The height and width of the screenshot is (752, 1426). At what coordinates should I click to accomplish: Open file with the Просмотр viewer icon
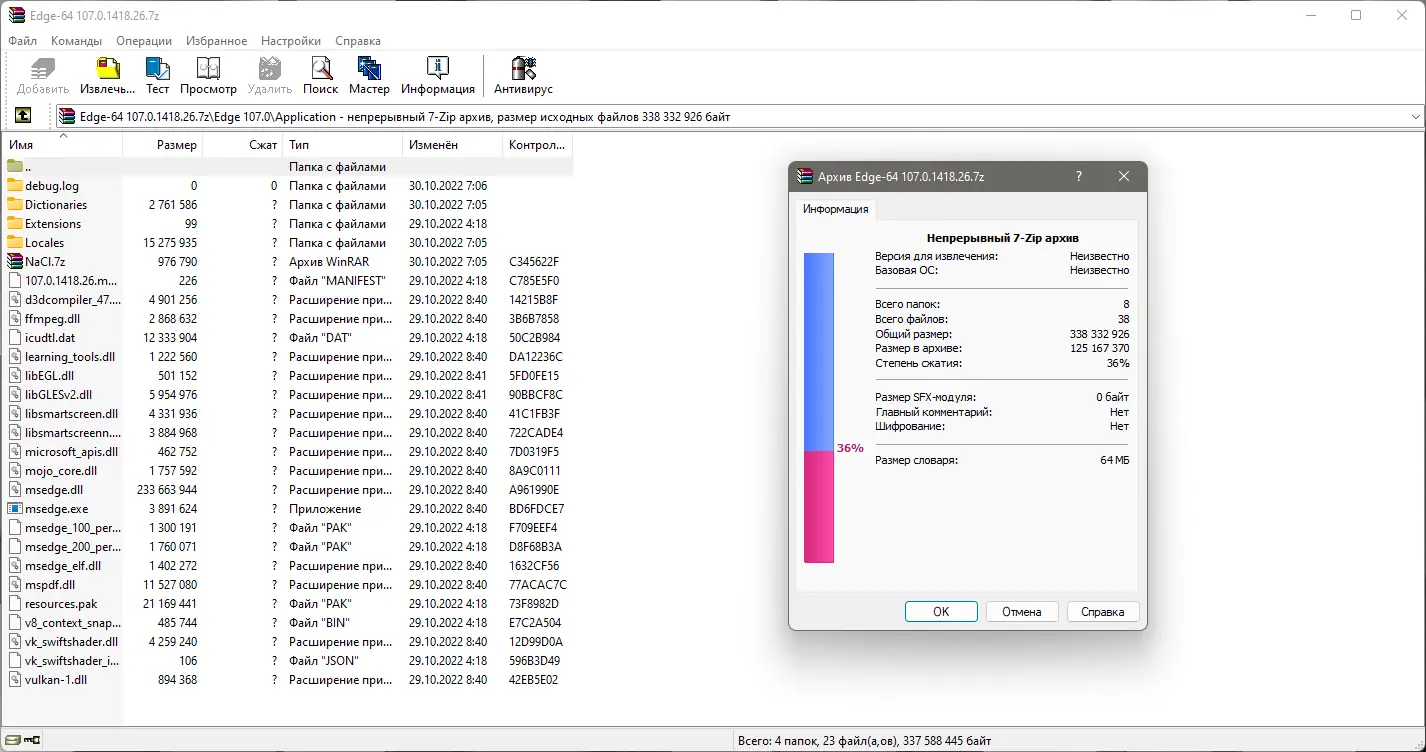coord(208,70)
